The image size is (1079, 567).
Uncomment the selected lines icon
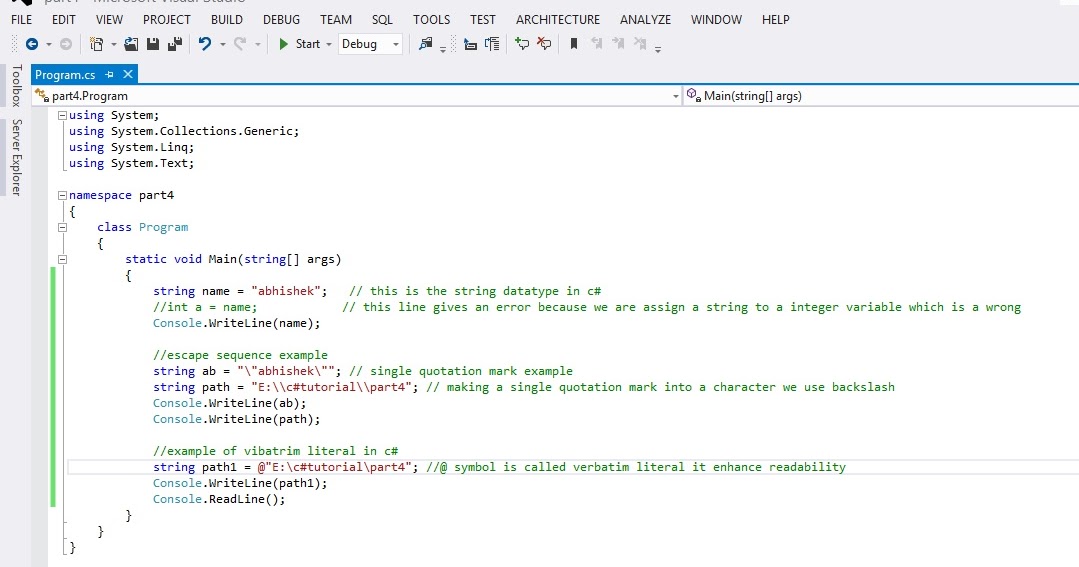544,44
